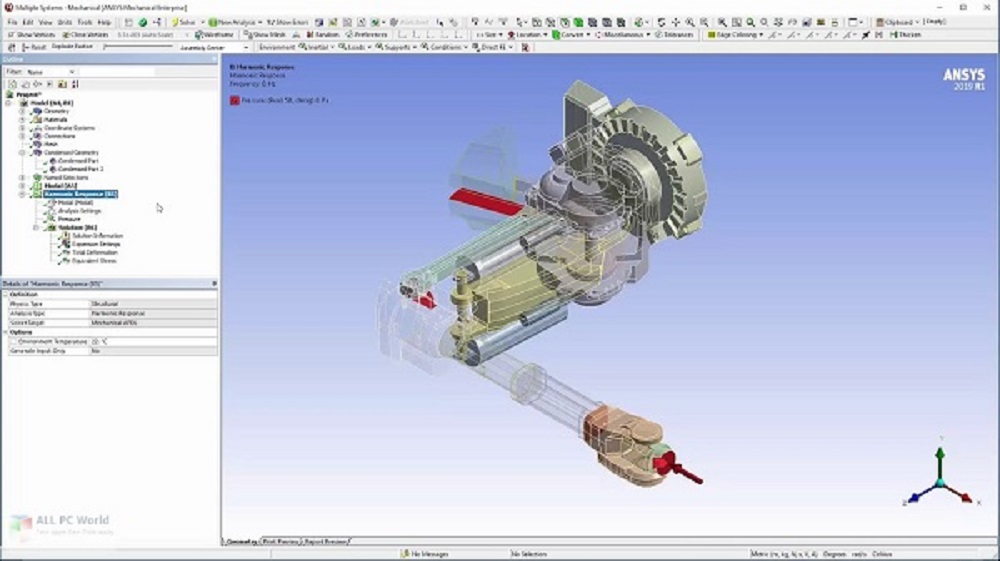This screenshot has width=1000, height=561.
Task: Open the Size dropdown
Action: pyautogui.click(x=489, y=34)
